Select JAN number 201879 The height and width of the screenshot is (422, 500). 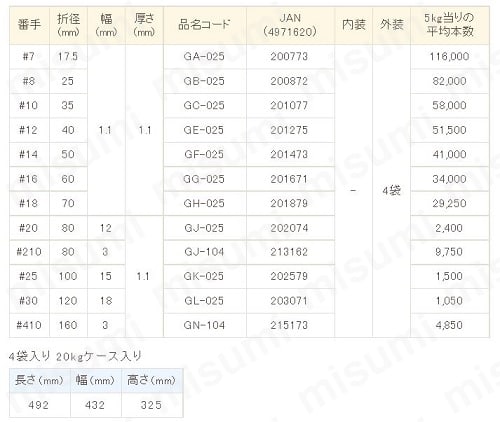[x=289, y=203]
